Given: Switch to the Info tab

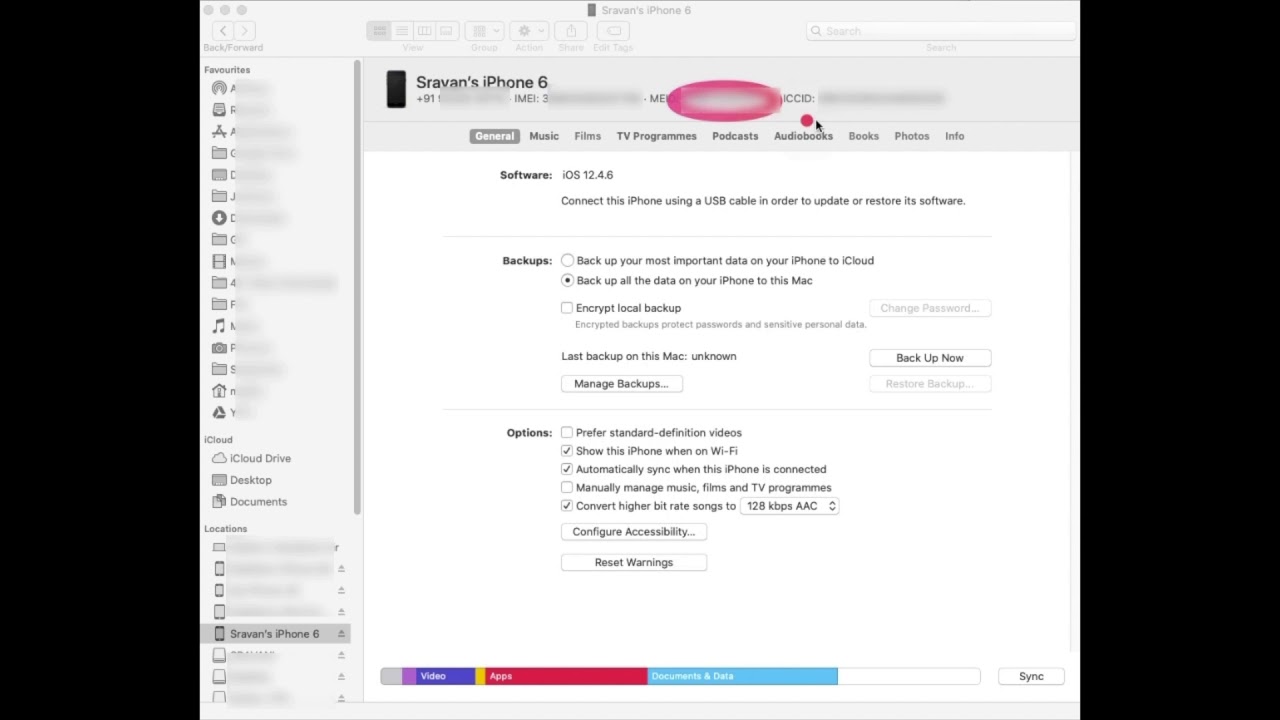Looking at the screenshot, I should point(955,136).
